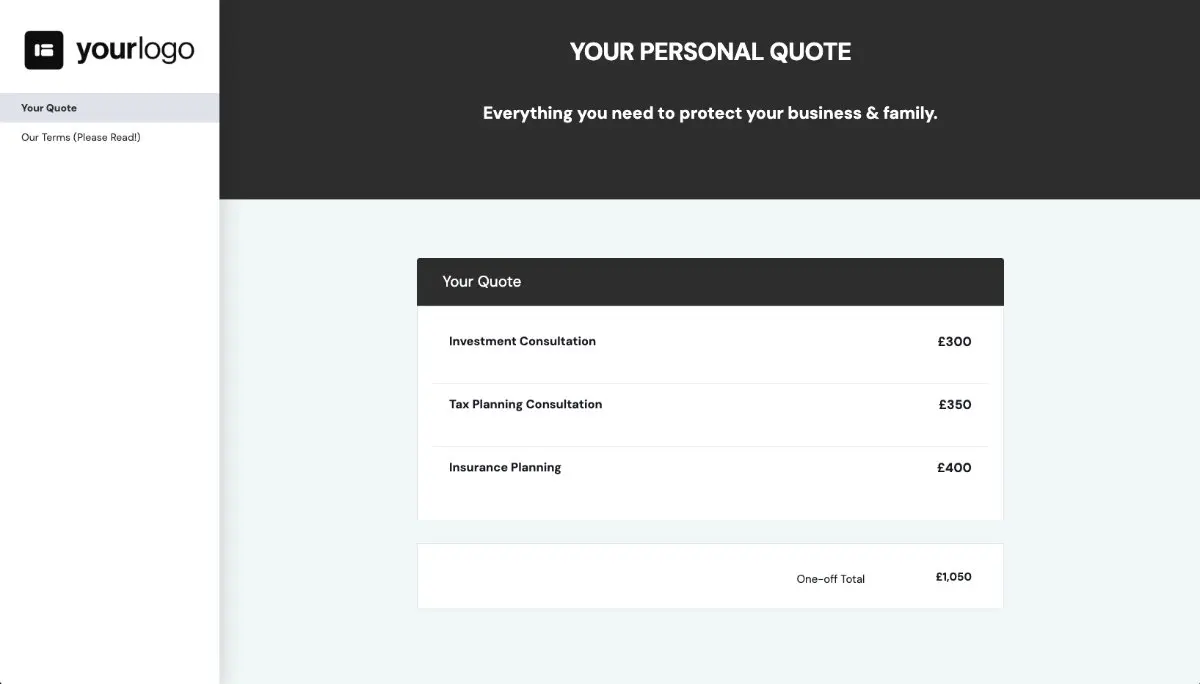1200x684 pixels.
Task: Open Our Terms (Please Read!) page
Action: pyautogui.click(x=78, y=137)
